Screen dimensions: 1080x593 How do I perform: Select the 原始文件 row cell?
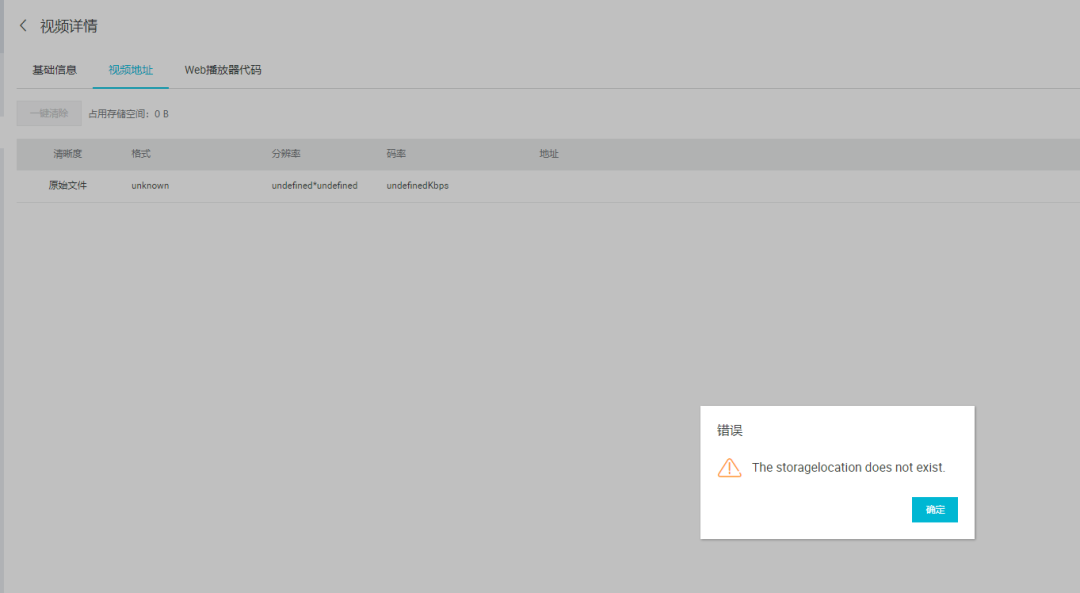(68, 185)
